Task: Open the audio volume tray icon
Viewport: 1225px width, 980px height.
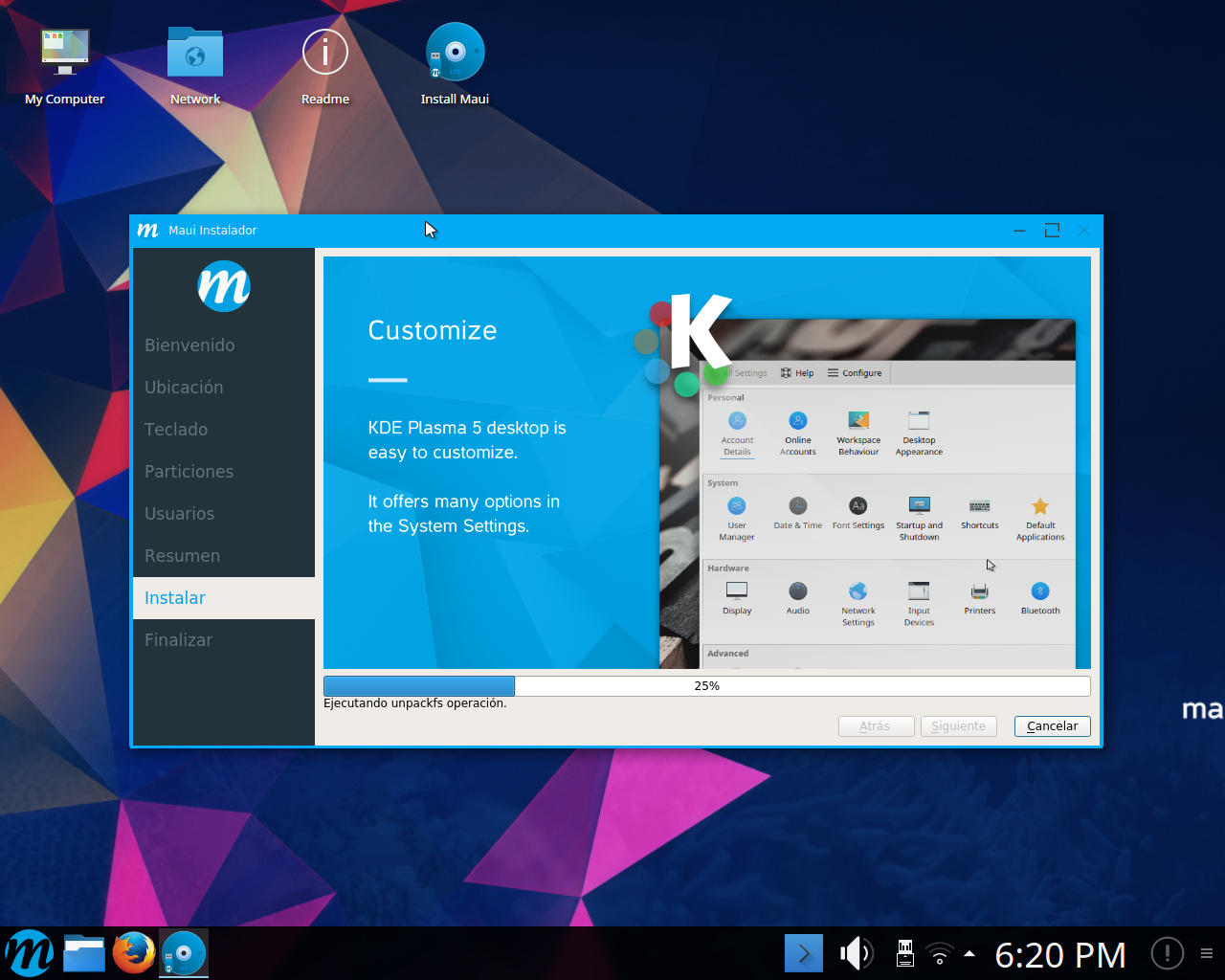Action: [856, 953]
